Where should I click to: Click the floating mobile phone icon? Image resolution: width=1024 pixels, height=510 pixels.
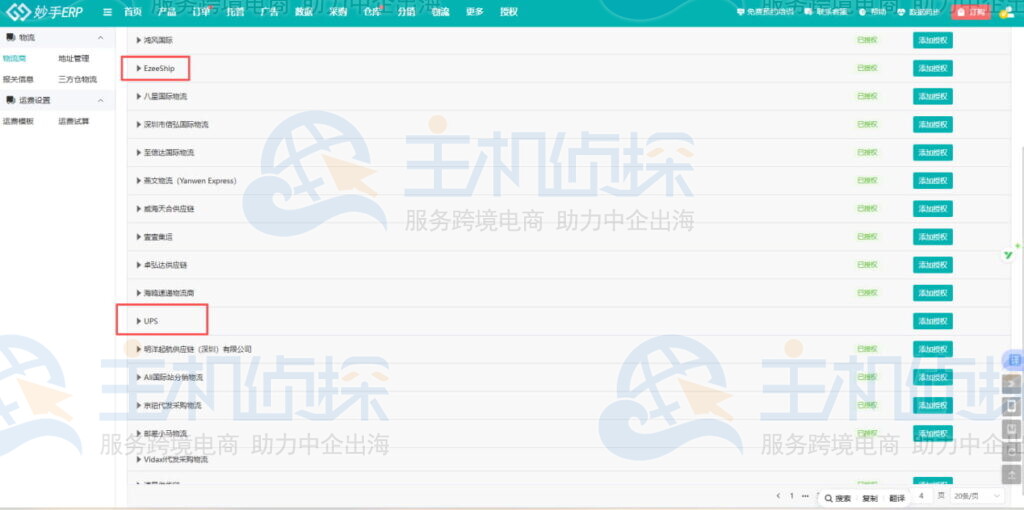[x=1012, y=407]
